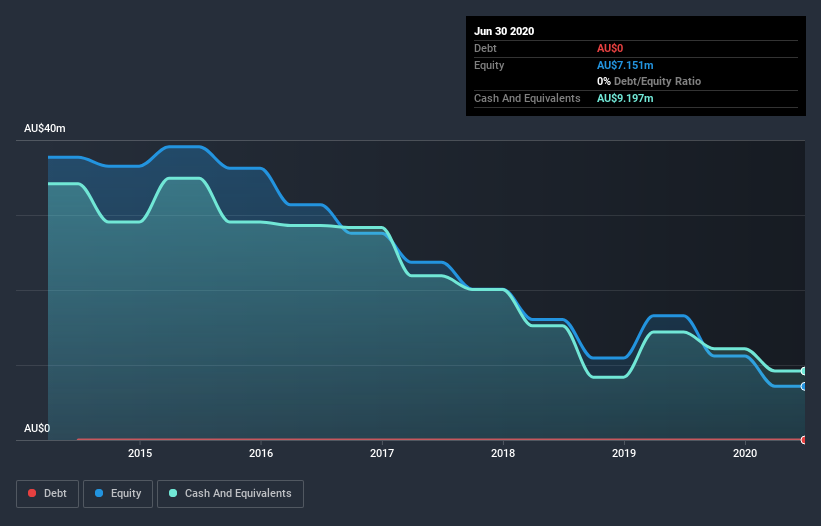Click the teal Cash legend dot

point(173,493)
